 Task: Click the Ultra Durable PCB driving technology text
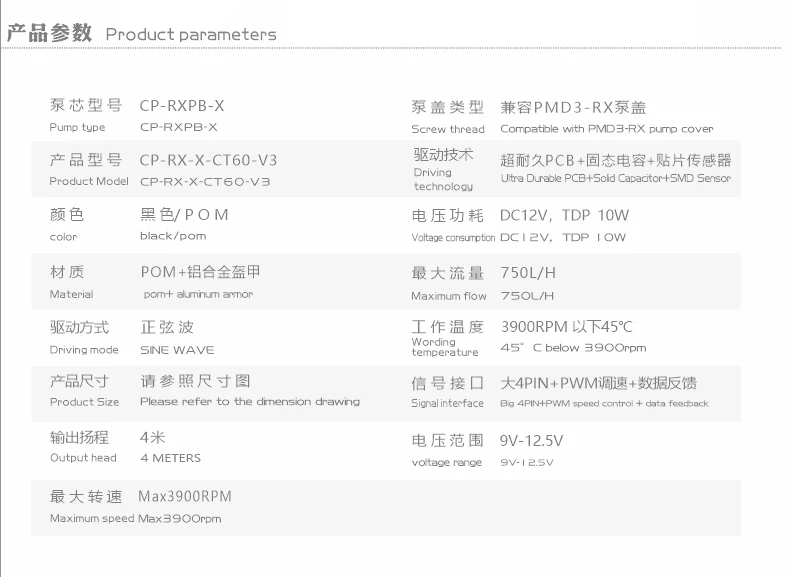coord(615,178)
